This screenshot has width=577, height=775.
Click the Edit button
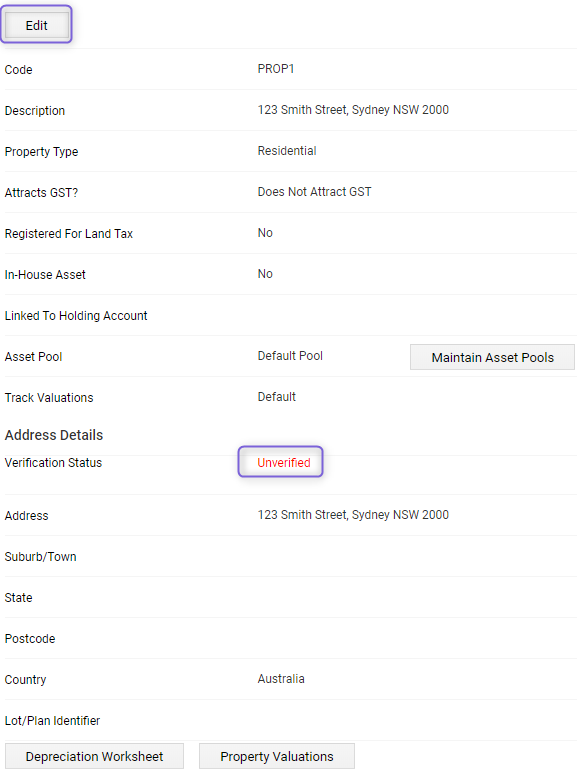[x=37, y=25]
